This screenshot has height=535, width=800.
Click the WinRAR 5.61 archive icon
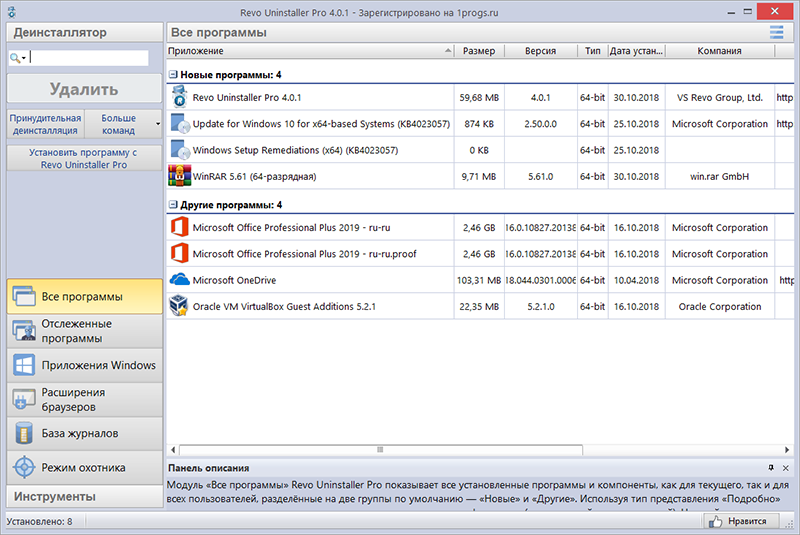(x=180, y=176)
